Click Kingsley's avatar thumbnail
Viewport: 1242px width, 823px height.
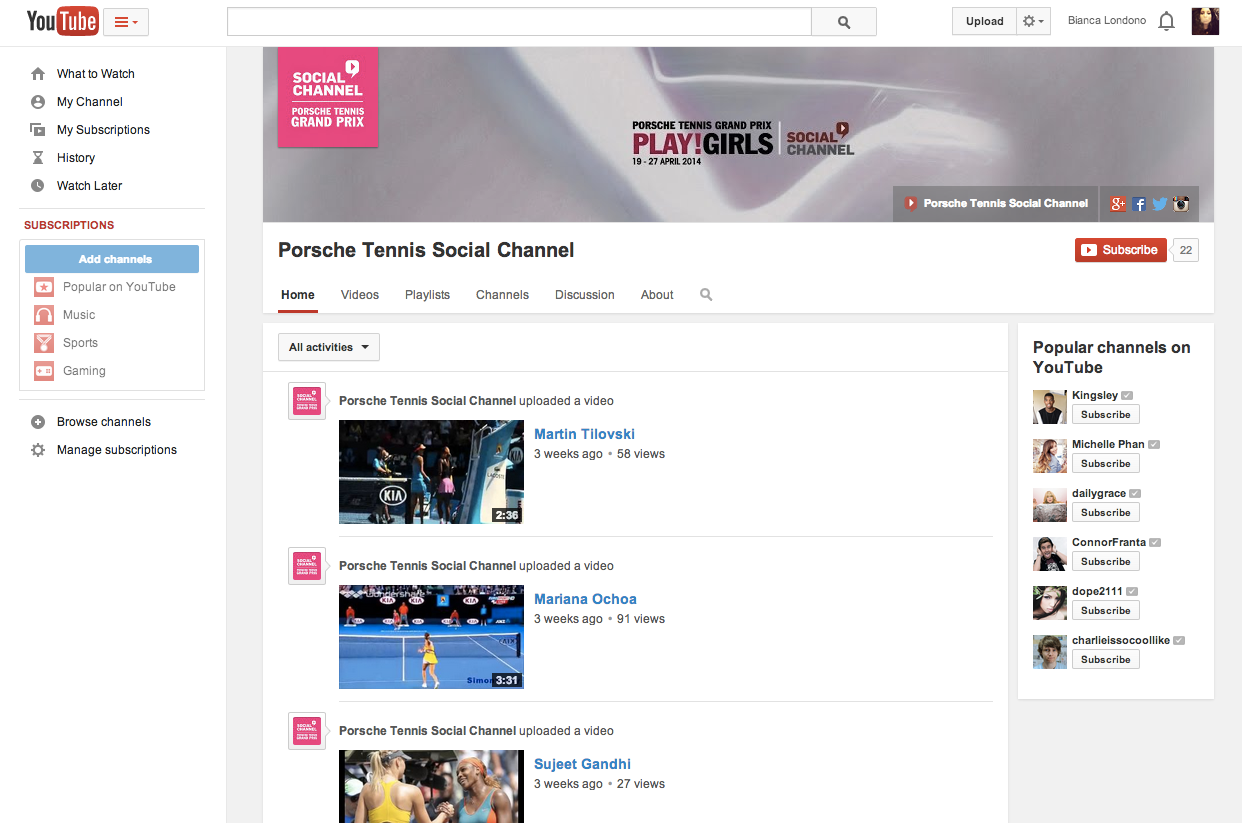1050,407
